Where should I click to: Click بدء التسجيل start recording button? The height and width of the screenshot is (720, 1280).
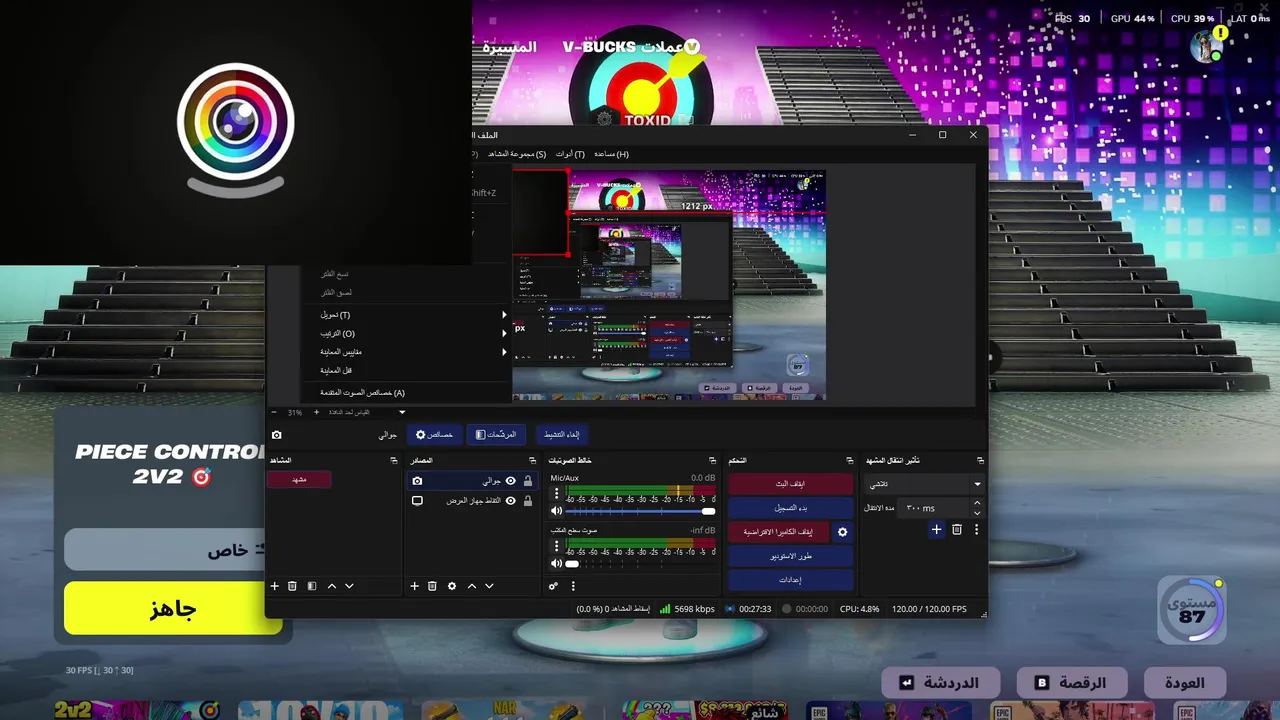click(790, 508)
